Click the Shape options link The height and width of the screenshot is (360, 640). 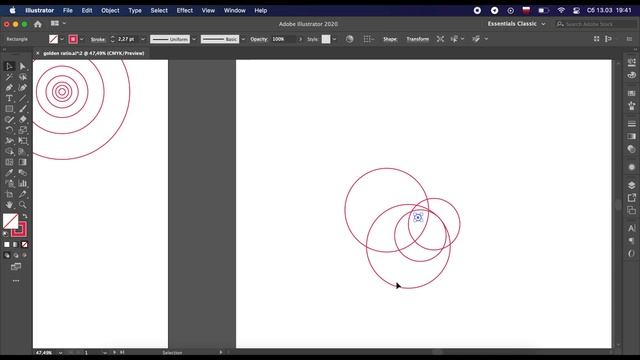(x=390, y=39)
